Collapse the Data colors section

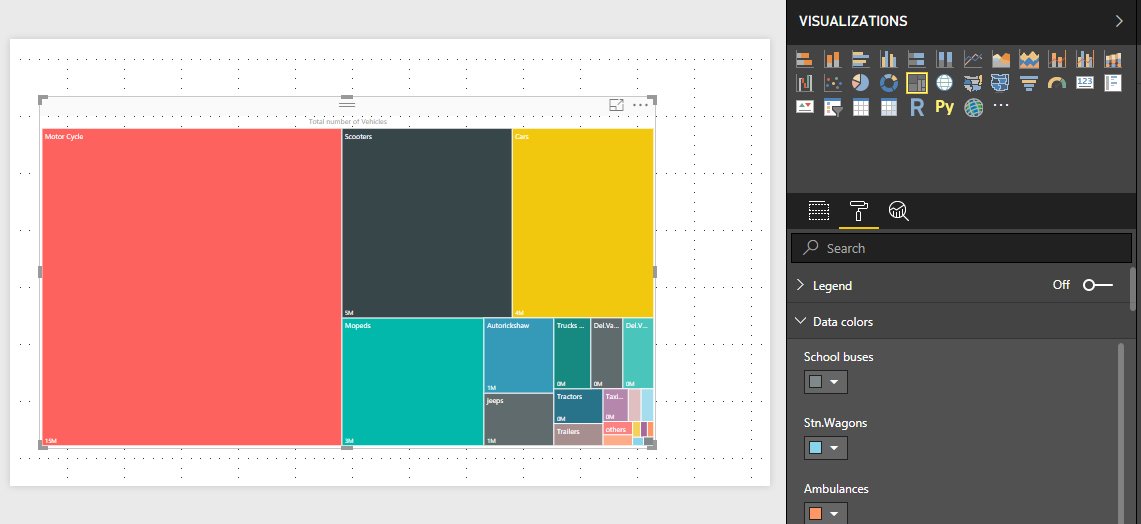[801, 321]
